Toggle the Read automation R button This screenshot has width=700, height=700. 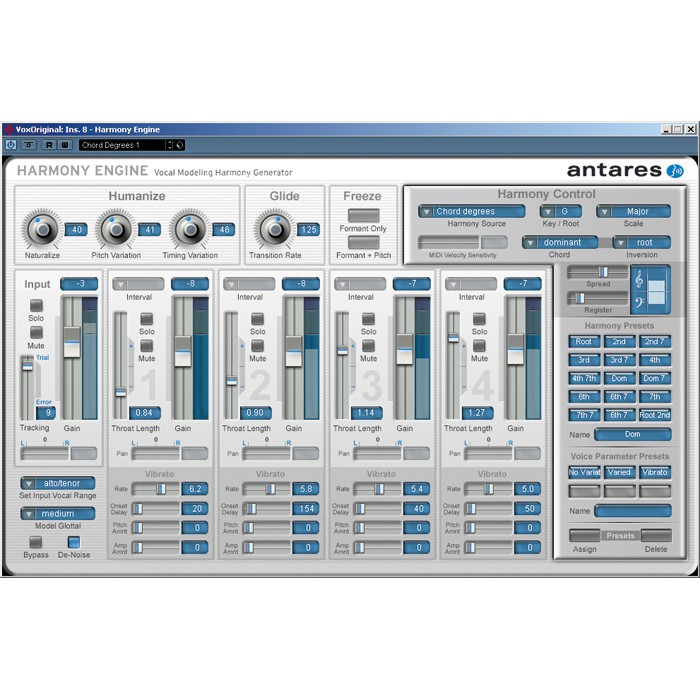coord(49,145)
